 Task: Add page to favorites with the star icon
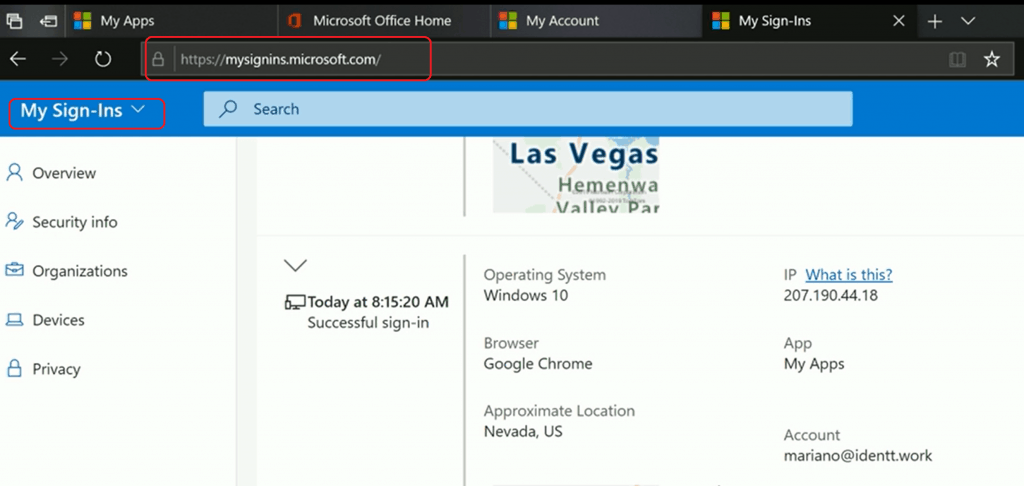(x=991, y=59)
